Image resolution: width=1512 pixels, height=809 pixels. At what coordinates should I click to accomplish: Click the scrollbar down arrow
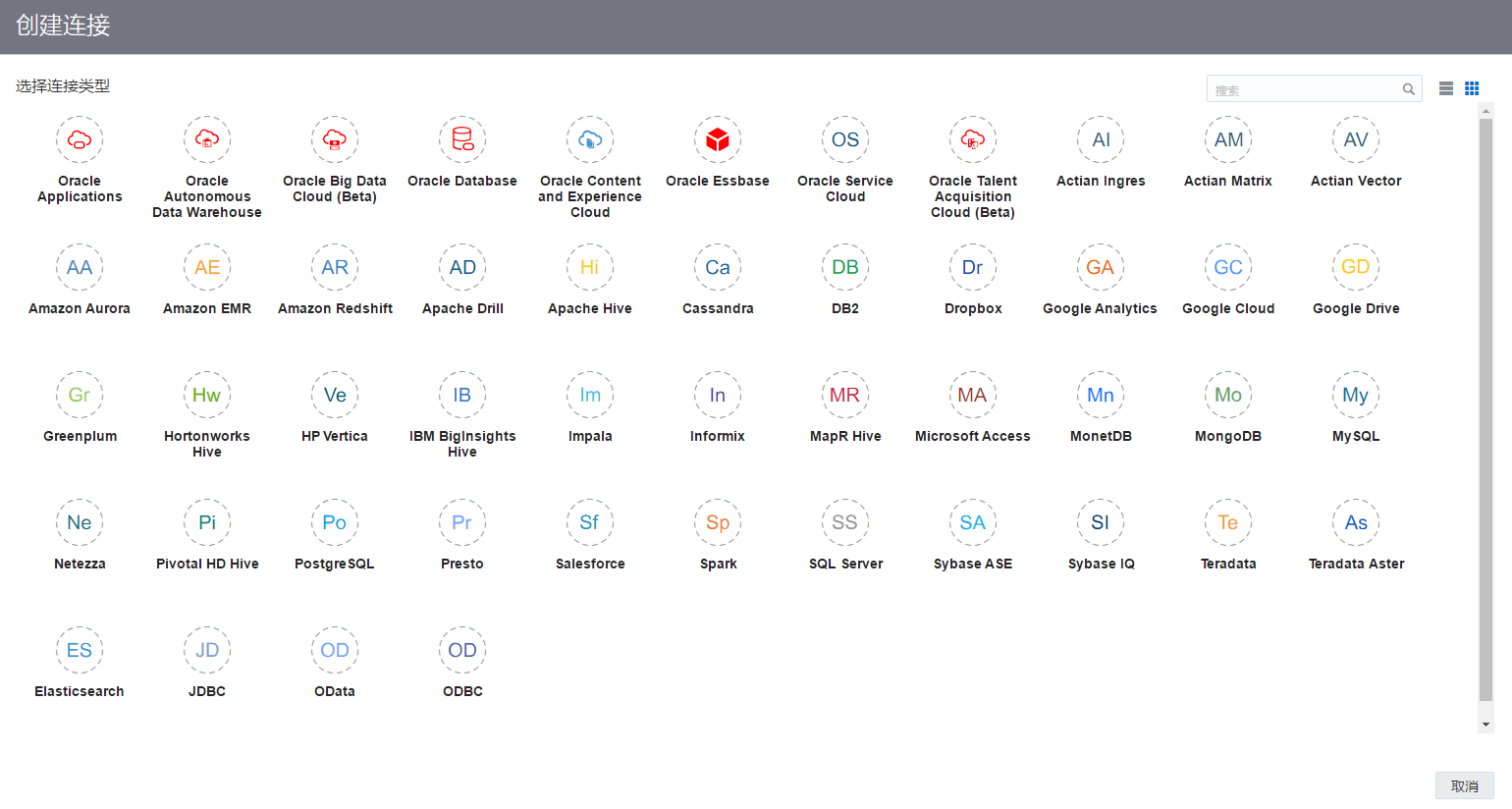tap(1485, 725)
